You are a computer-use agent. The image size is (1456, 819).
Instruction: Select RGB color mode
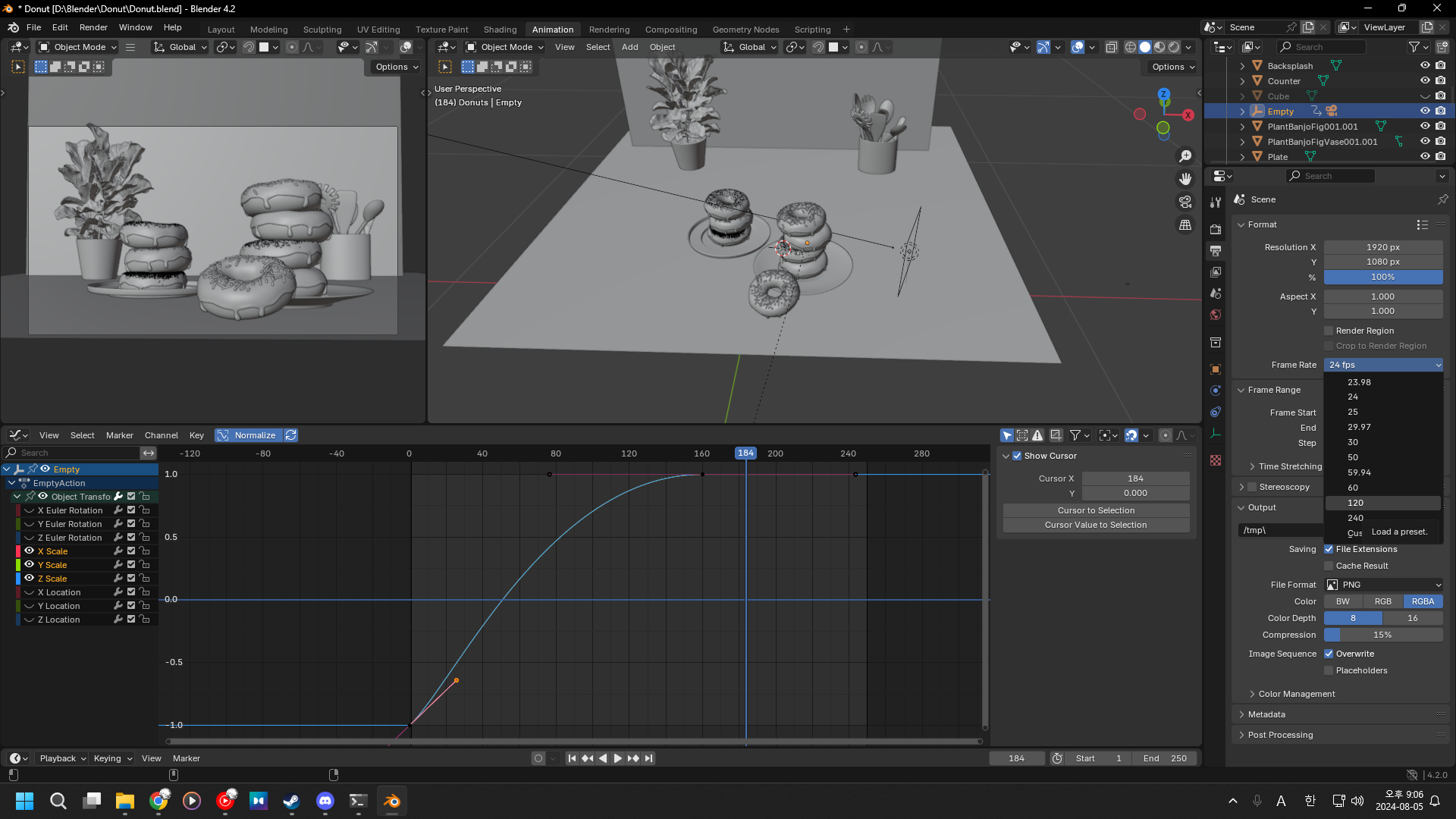[1382, 601]
